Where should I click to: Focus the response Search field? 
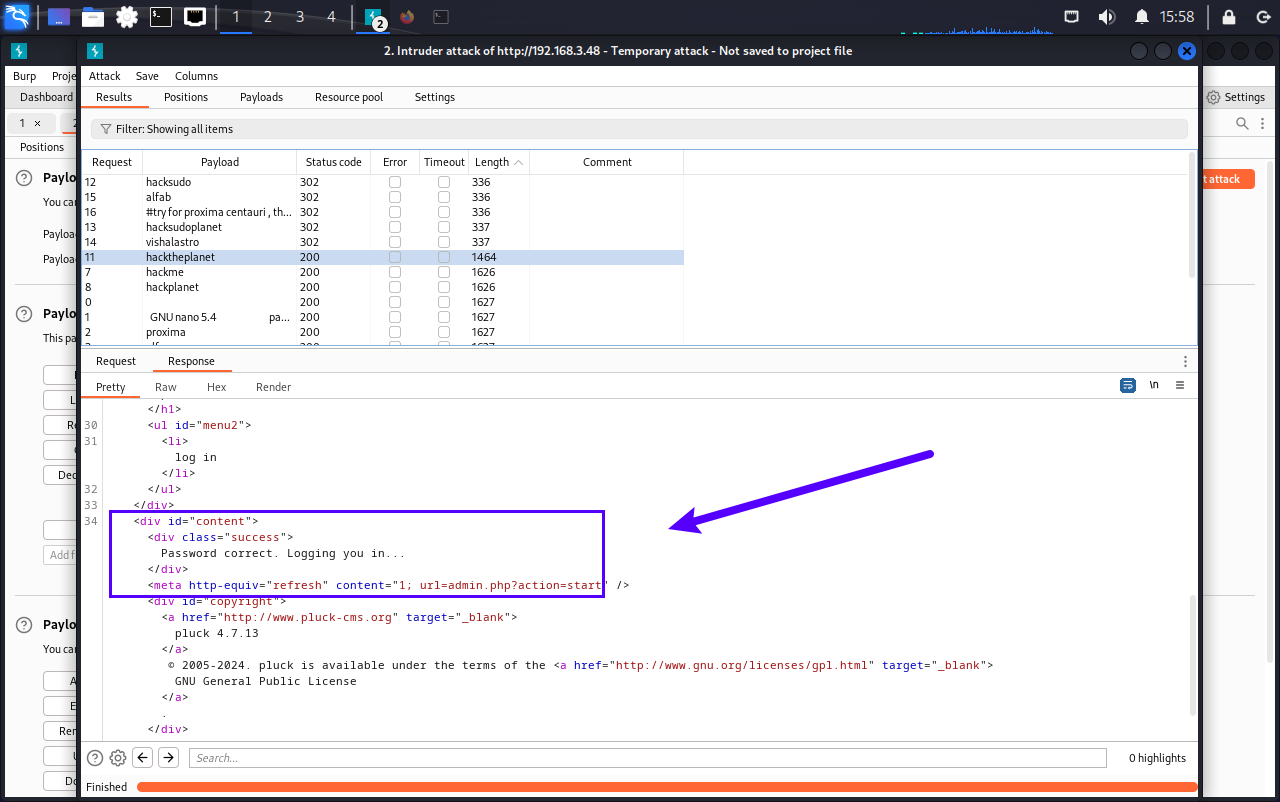648,758
